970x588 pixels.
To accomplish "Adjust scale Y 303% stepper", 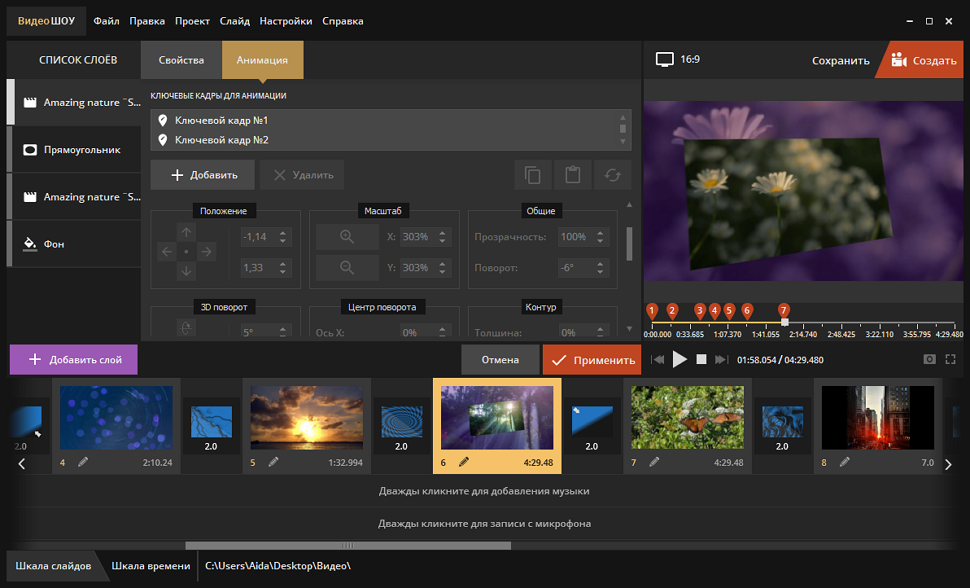I will point(442,267).
